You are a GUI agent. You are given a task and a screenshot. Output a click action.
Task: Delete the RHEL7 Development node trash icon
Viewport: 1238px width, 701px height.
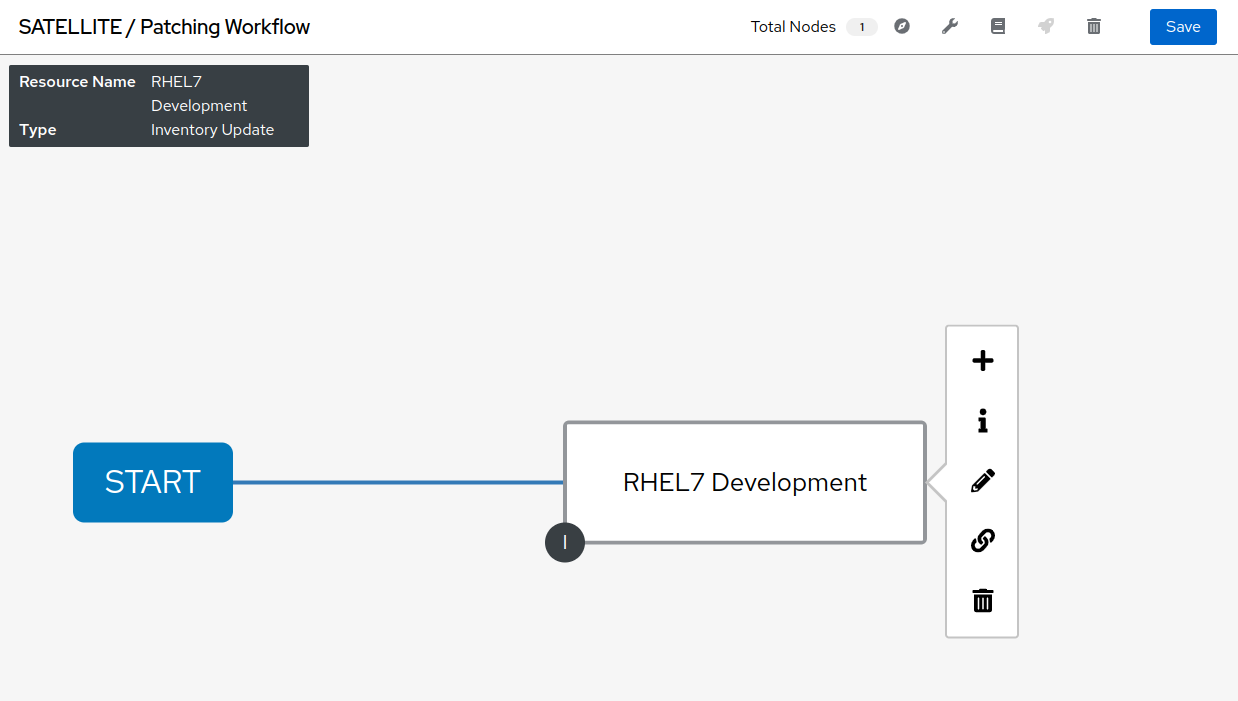tap(983, 601)
